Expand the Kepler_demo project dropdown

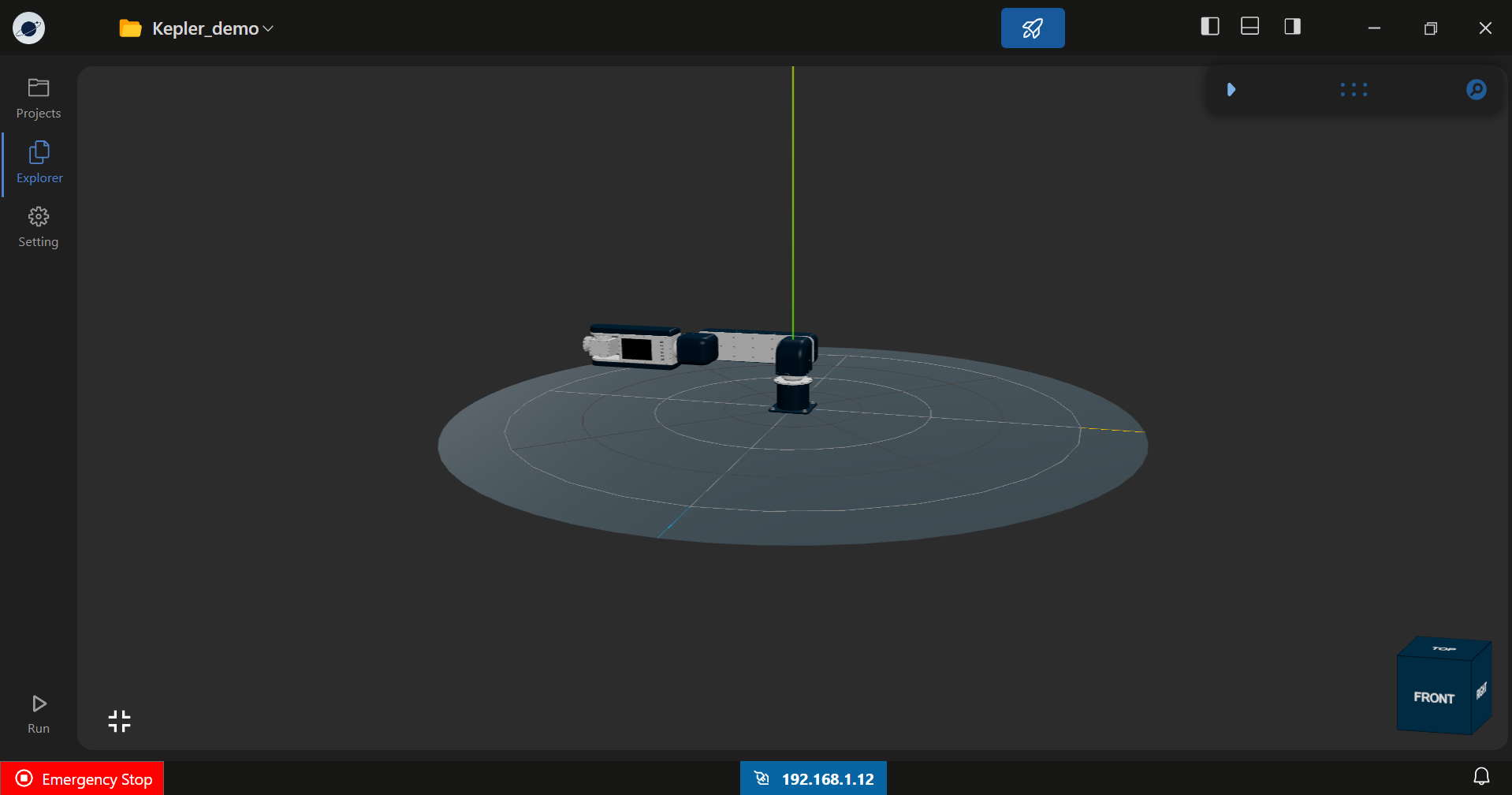point(269,28)
